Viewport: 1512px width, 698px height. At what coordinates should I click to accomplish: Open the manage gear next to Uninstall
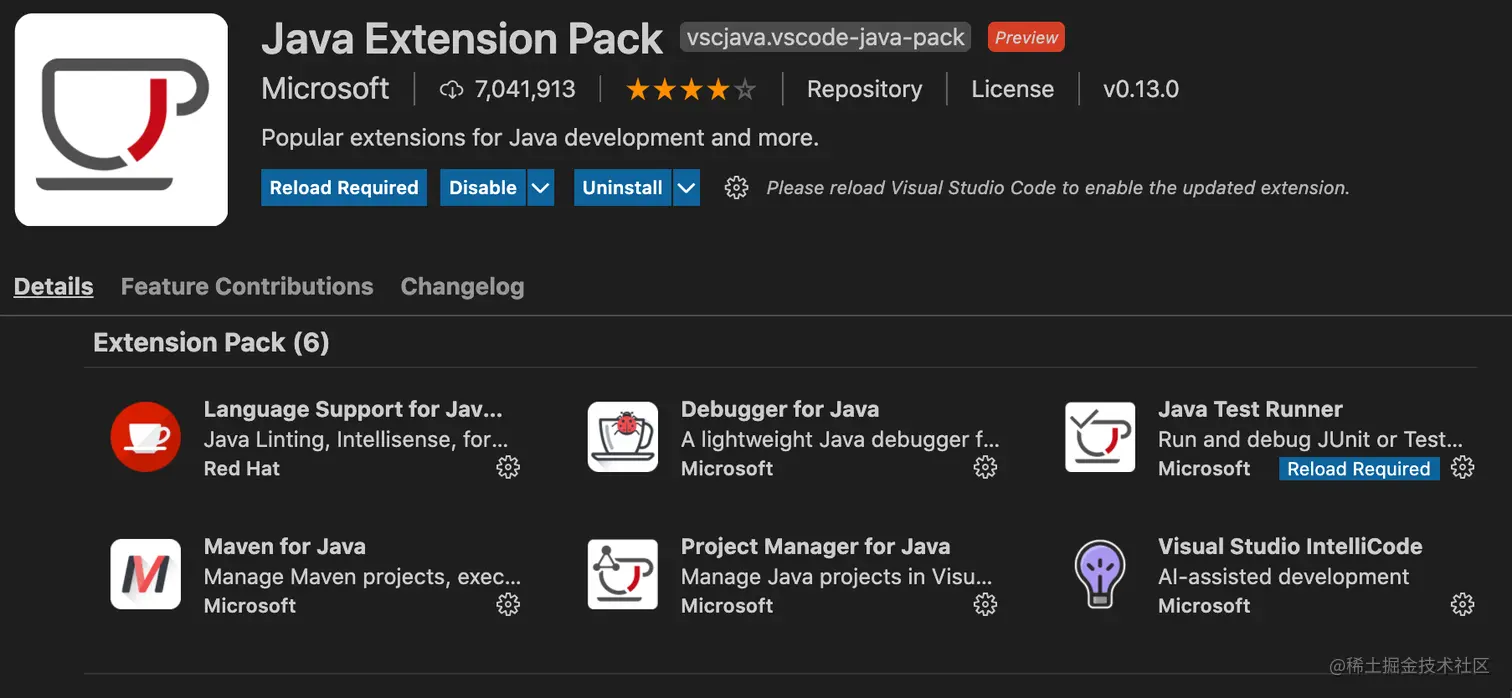[x=736, y=187]
